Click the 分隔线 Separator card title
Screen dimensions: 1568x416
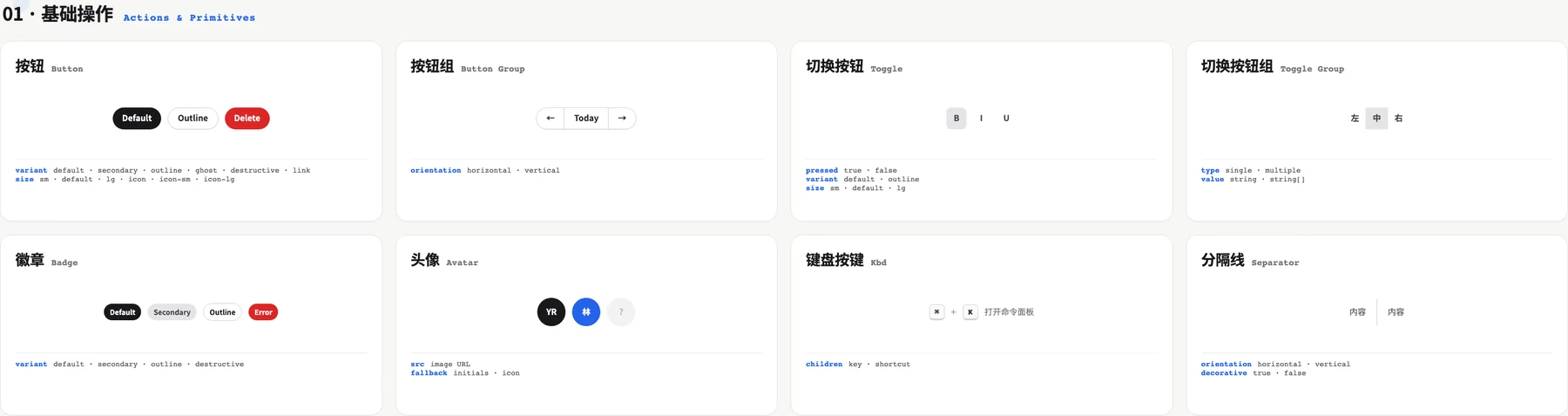coord(1249,260)
